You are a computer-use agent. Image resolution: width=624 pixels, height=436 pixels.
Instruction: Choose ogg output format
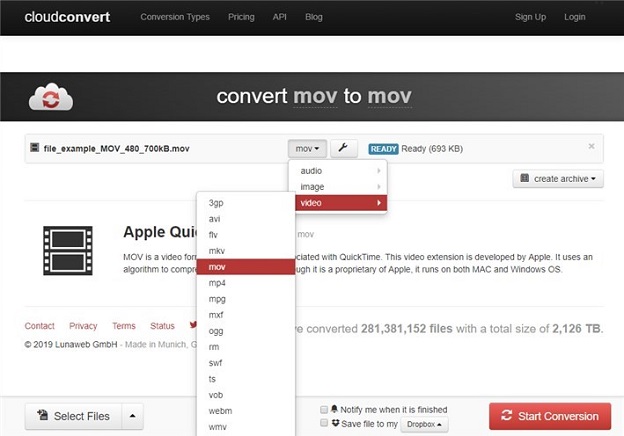246,331
